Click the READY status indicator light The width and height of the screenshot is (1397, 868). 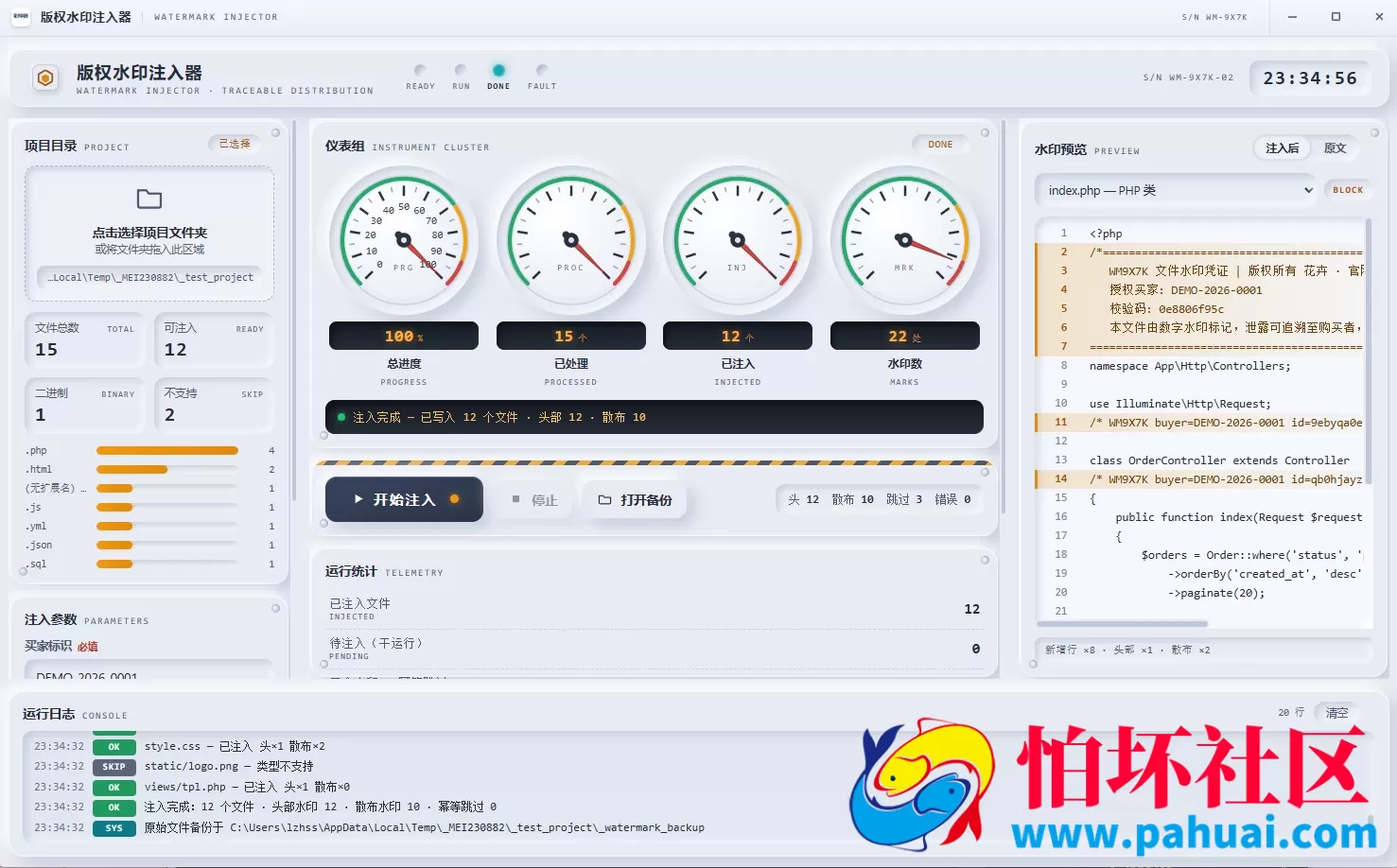420,70
